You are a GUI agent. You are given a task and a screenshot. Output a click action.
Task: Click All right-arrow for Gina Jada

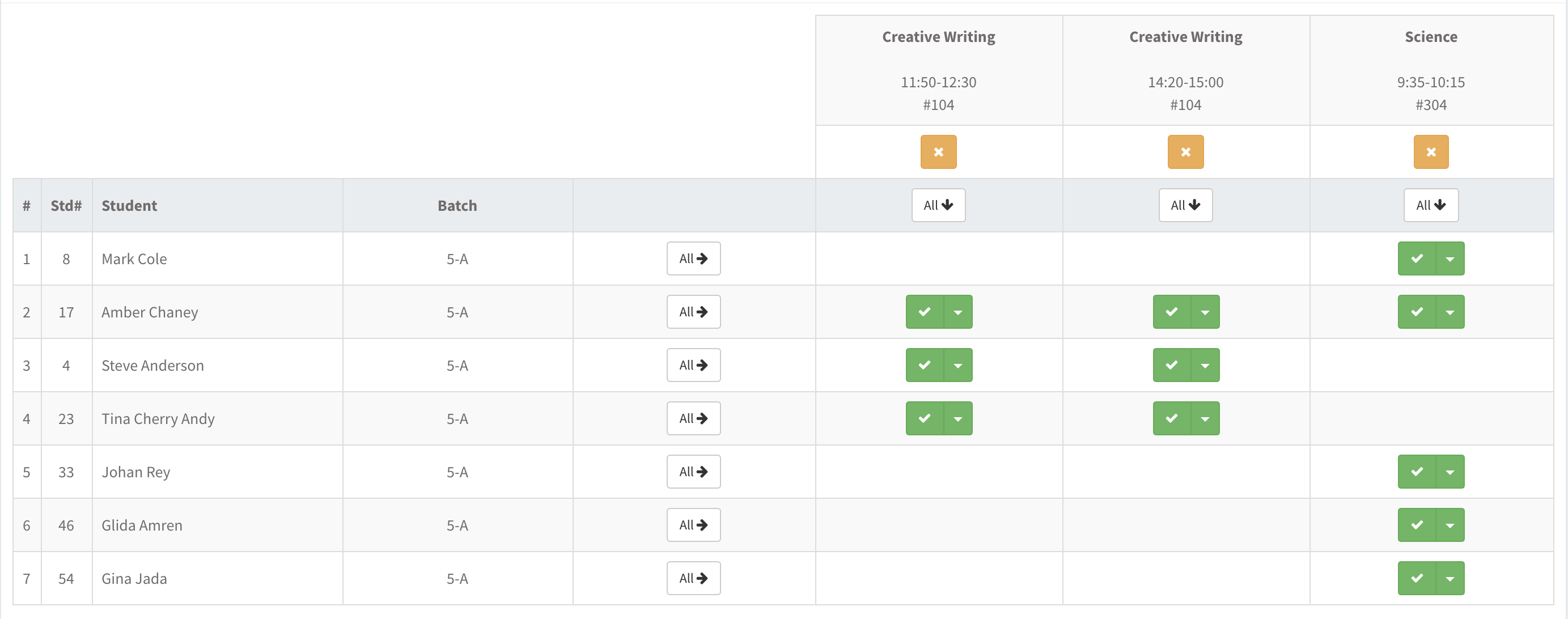pos(693,578)
